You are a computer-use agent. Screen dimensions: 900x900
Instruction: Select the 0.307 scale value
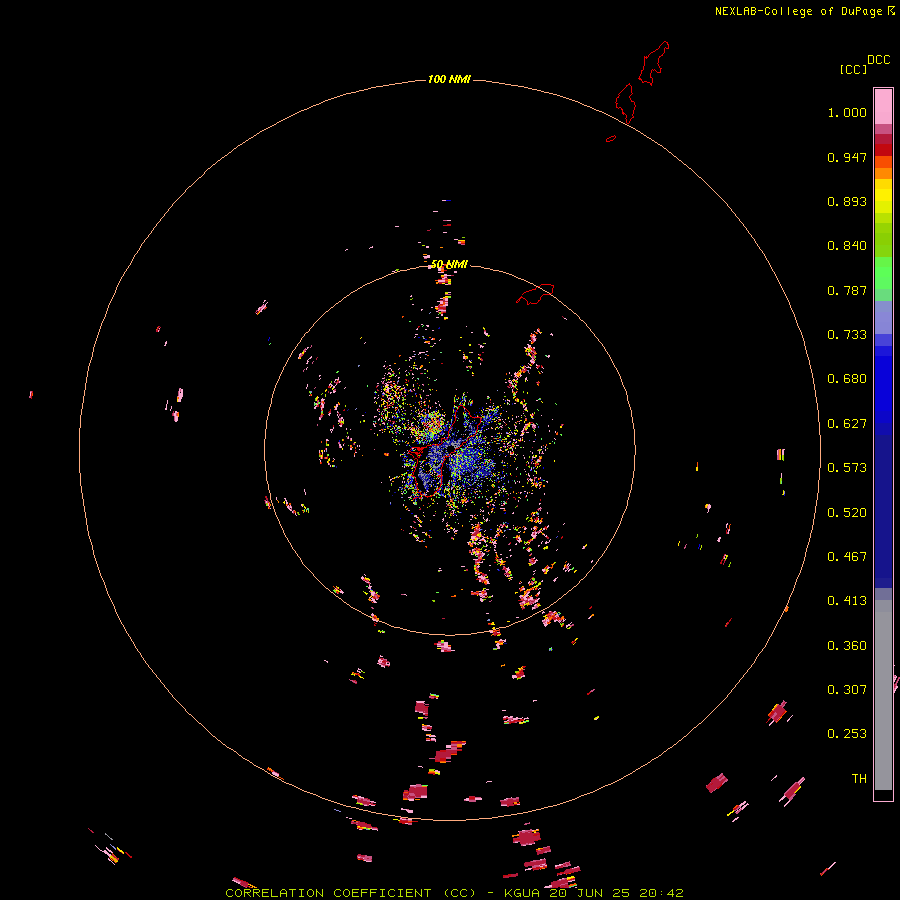click(x=847, y=690)
